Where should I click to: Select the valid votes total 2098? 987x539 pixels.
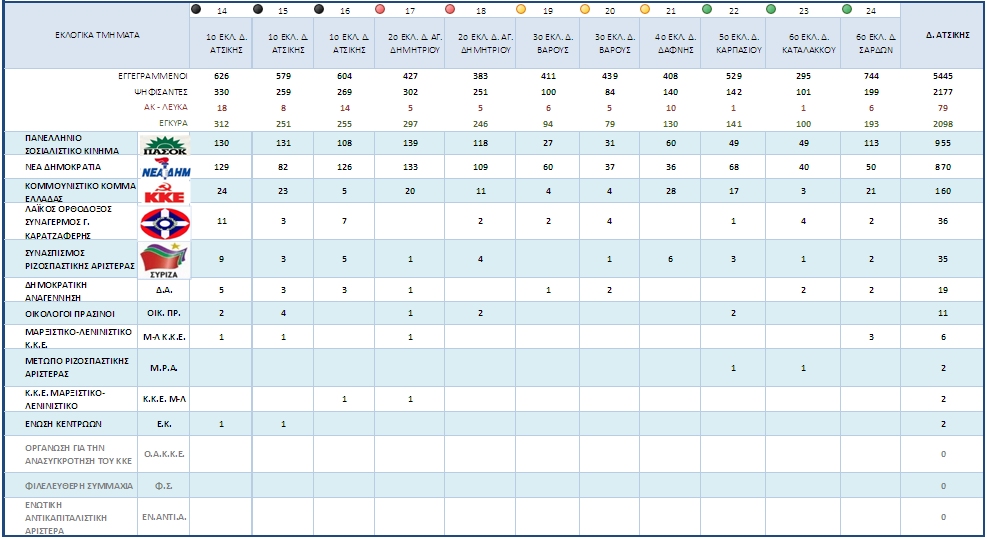coord(942,123)
